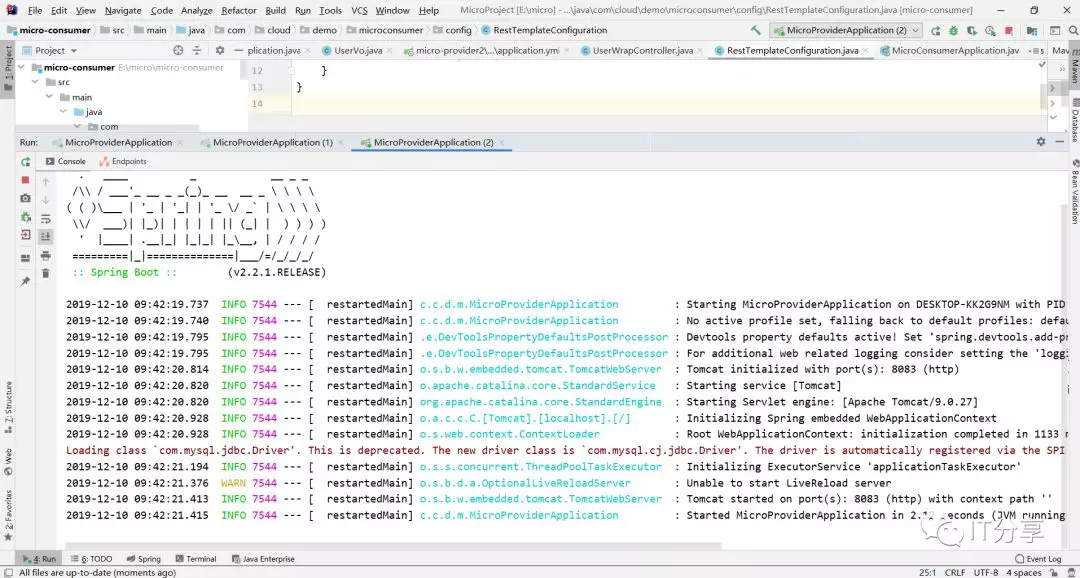Click the Rerun icon in the main toolbar
The width and height of the screenshot is (1080, 578).
point(935,30)
